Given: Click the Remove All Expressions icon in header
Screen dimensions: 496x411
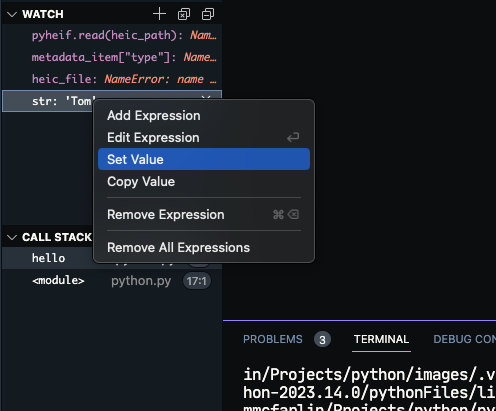Looking at the screenshot, I should pyautogui.click(x=184, y=14).
